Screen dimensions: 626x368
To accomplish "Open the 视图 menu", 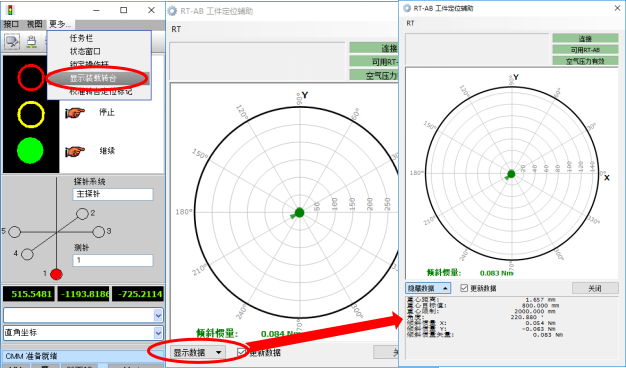I will click(x=34, y=24).
